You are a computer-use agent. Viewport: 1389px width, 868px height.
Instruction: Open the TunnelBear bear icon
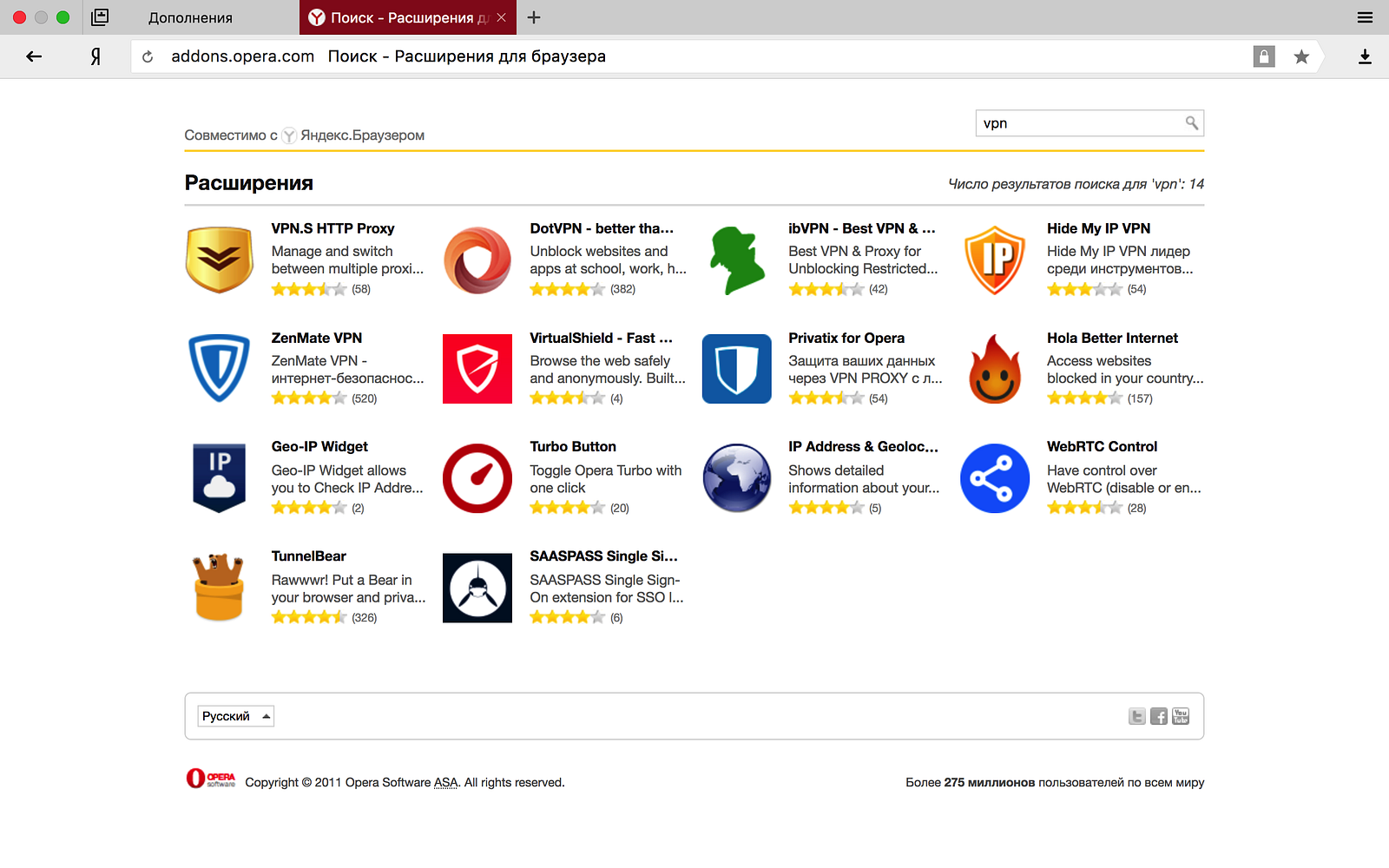(x=219, y=588)
